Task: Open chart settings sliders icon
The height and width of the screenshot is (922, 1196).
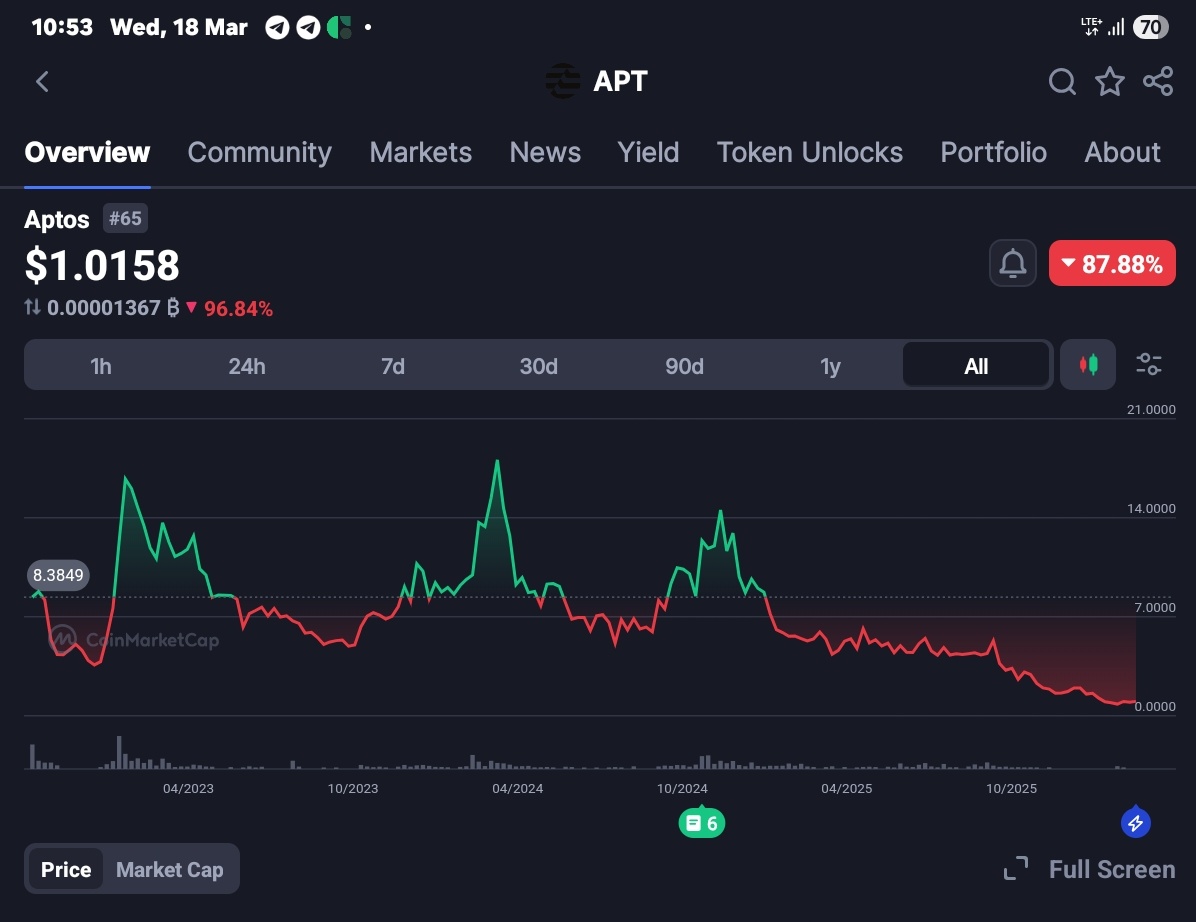Action: (x=1149, y=365)
